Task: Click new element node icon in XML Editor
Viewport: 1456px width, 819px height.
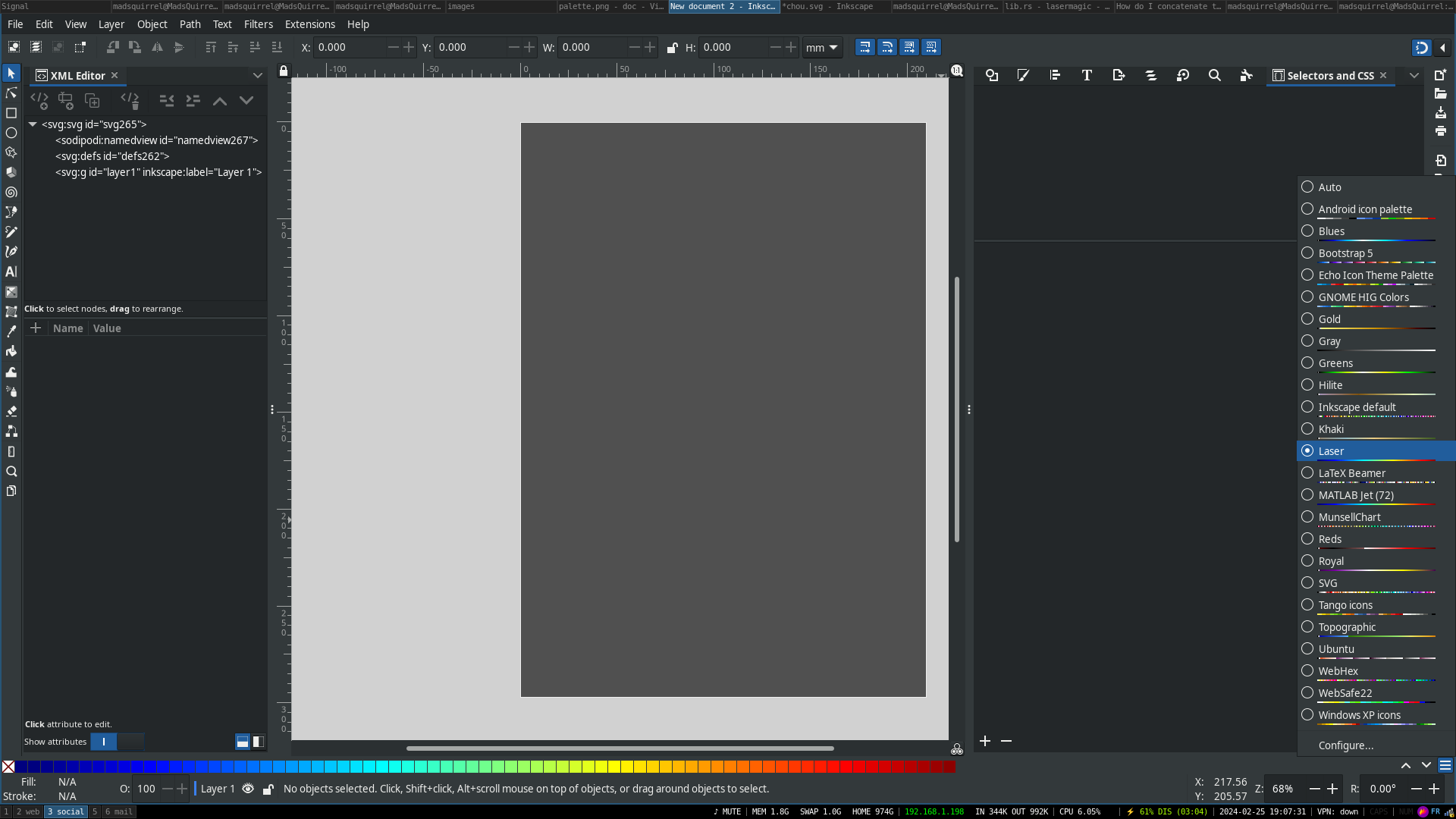Action: 39,100
